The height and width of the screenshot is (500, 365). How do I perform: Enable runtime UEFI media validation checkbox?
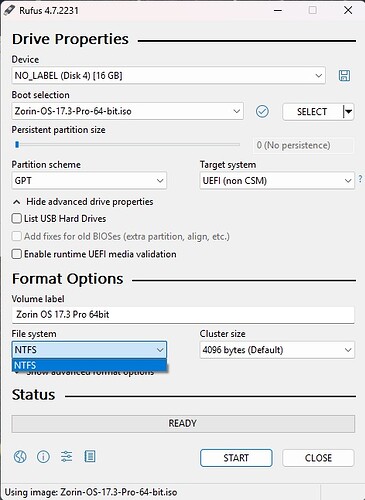pos(16,254)
